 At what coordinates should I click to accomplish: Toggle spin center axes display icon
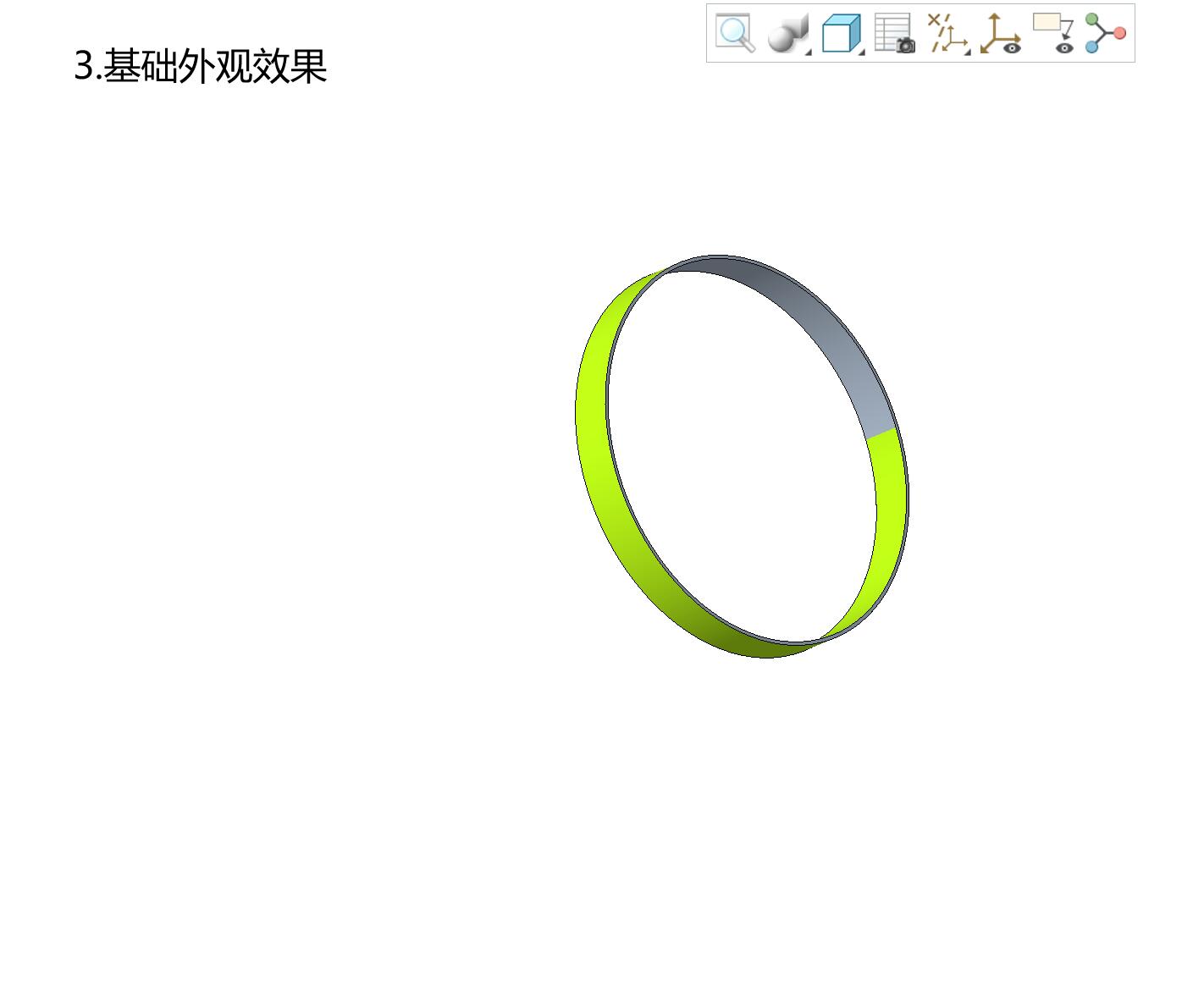[1001, 34]
